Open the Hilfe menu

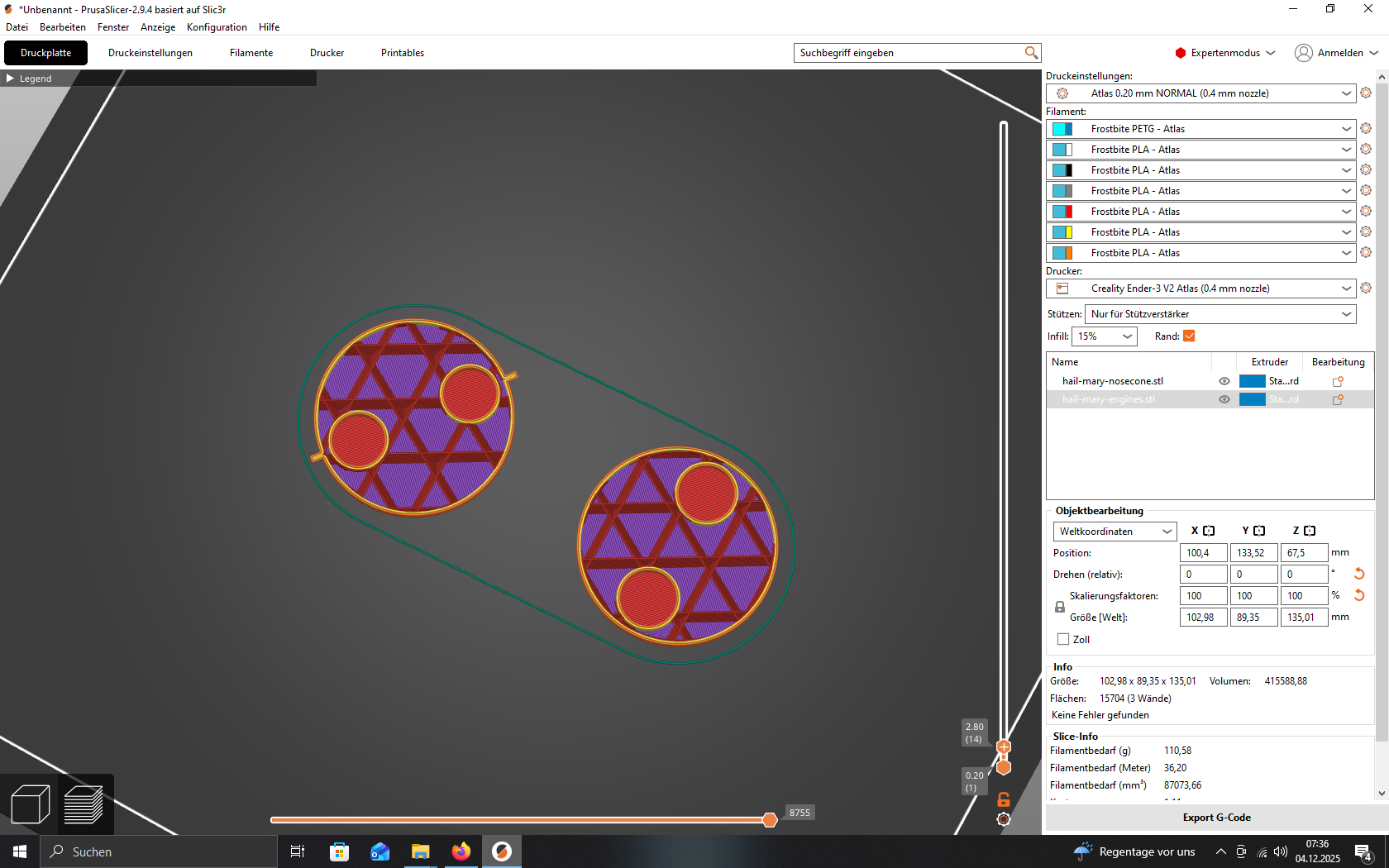269,27
